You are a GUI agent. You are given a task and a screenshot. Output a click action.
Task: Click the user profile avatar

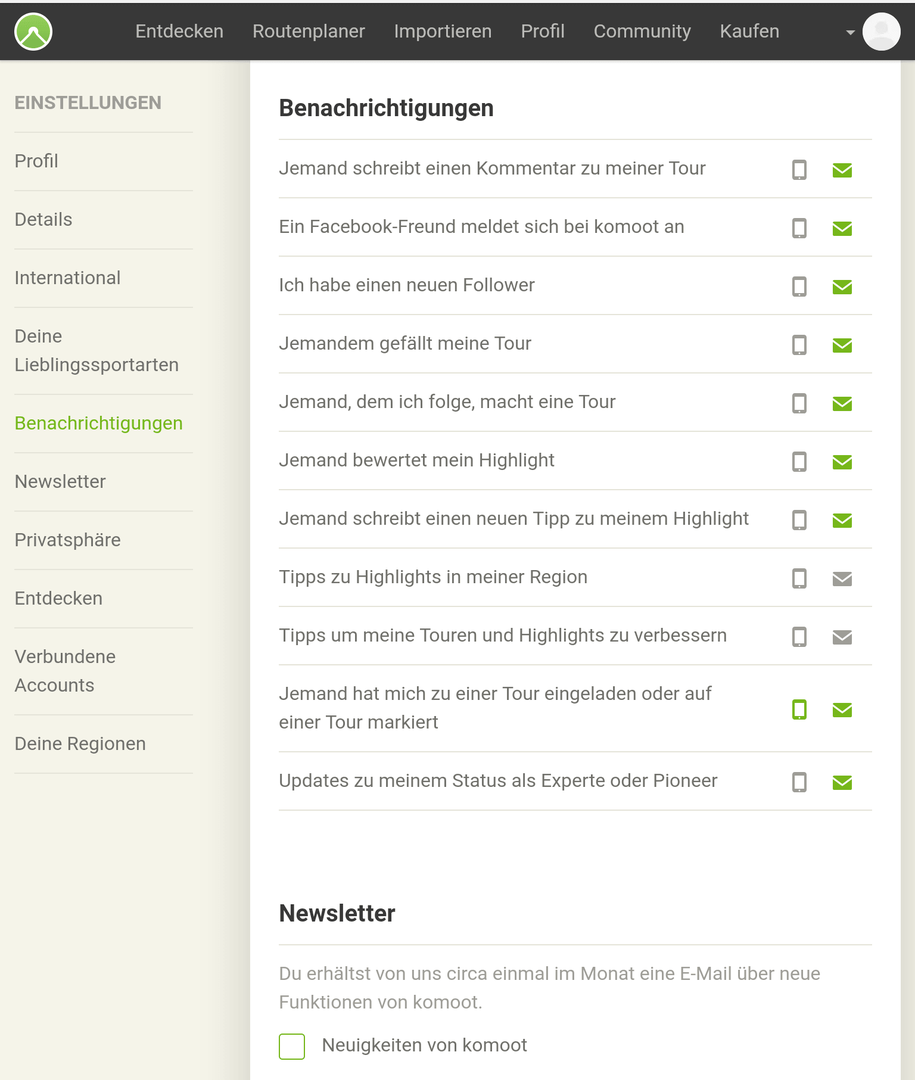(x=881, y=32)
